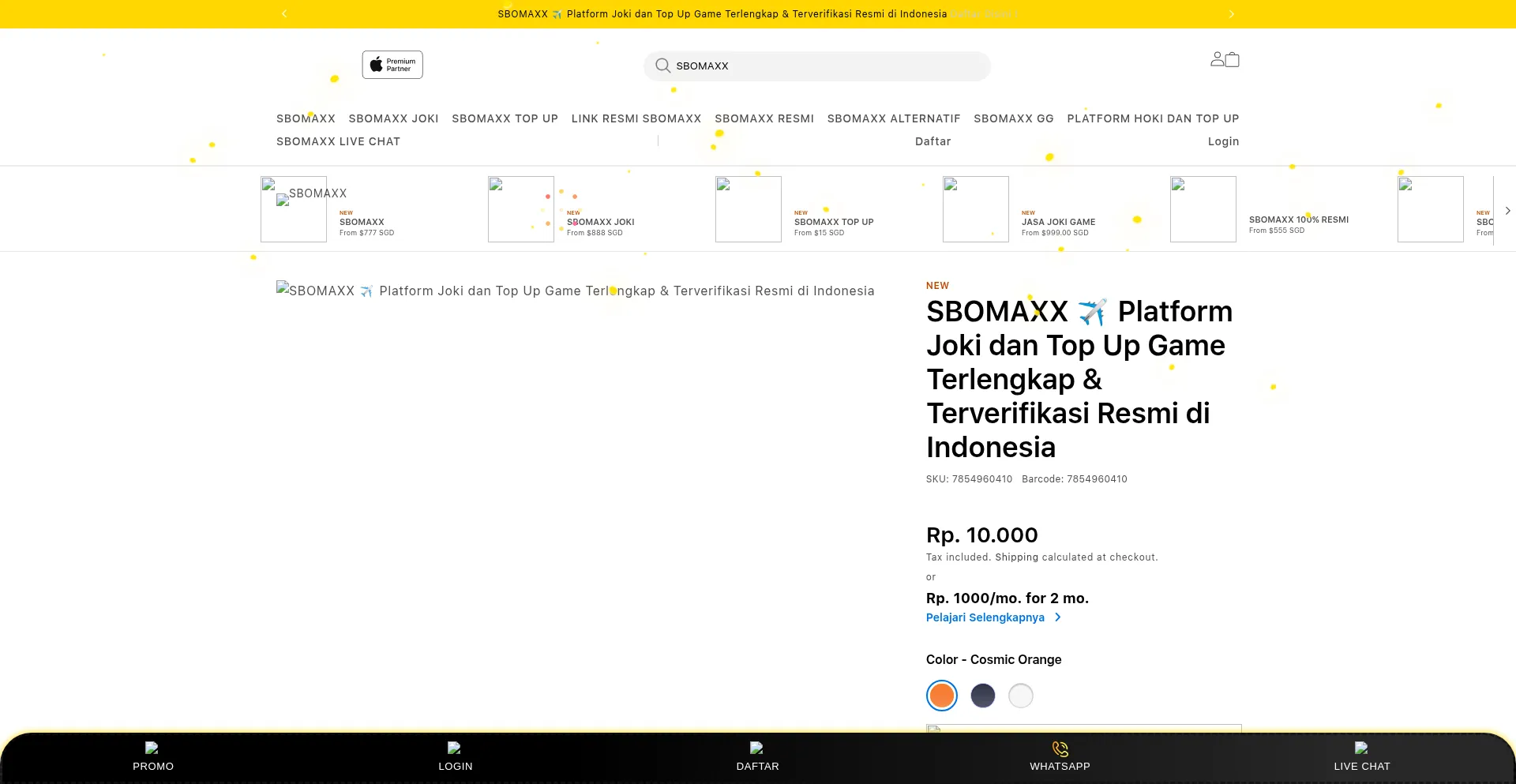Click the From $15 SGD price text
The width and height of the screenshot is (1516, 784).
click(819, 233)
